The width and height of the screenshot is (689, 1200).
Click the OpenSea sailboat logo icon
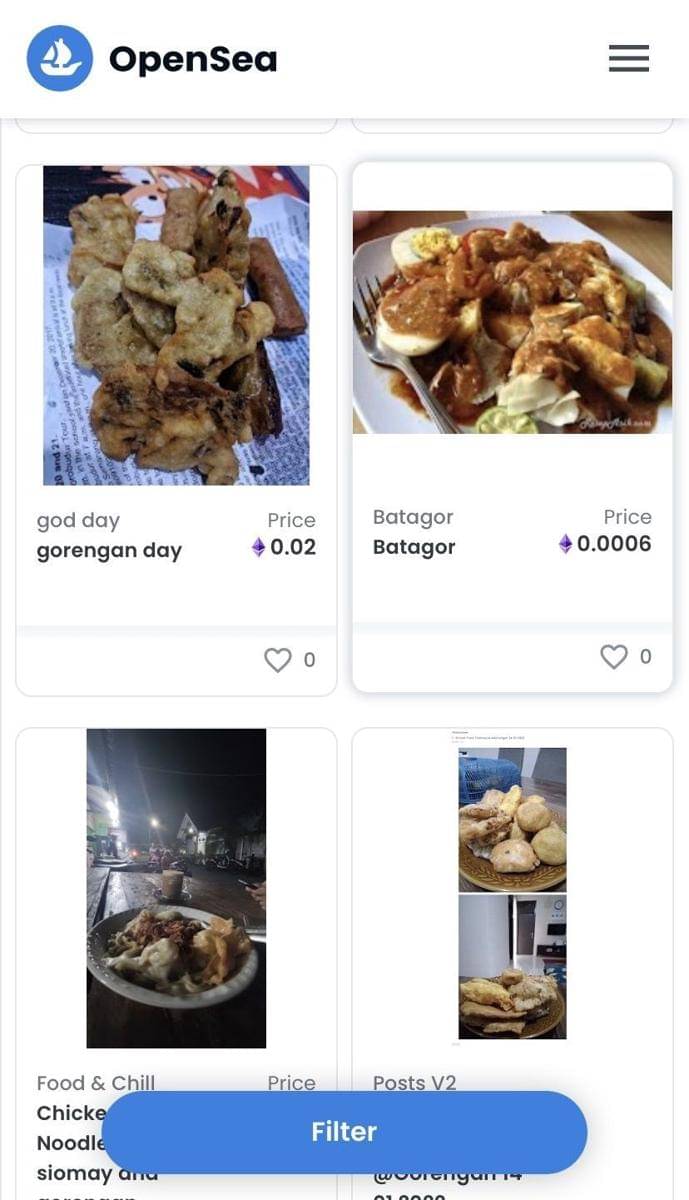(60, 59)
